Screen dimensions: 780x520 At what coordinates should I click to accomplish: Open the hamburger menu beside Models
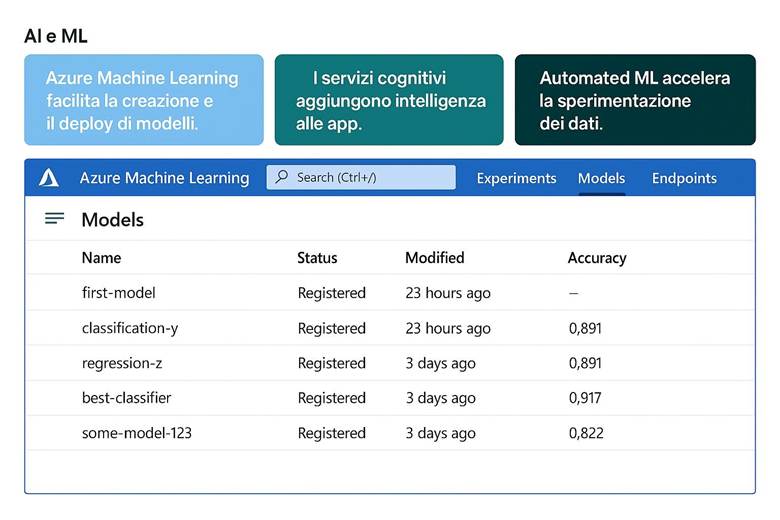click(55, 219)
